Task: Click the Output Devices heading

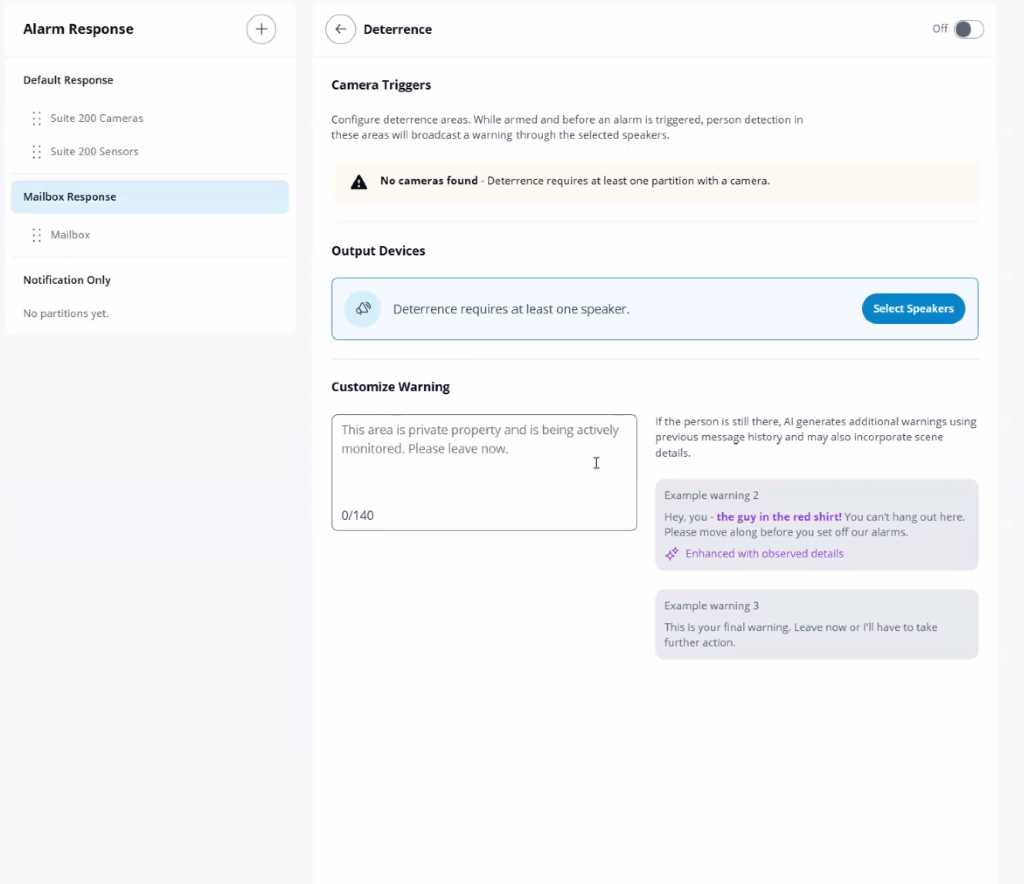Action: [378, 251]
